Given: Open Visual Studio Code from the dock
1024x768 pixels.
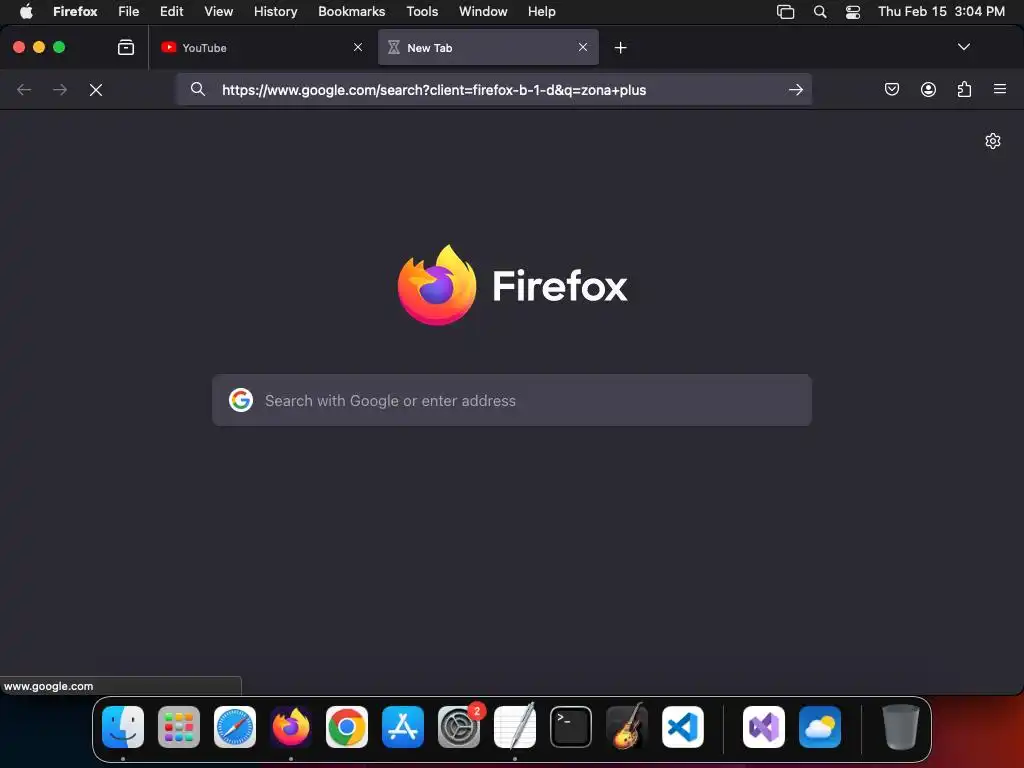Looking at the screenshot, I should point(683,726).
